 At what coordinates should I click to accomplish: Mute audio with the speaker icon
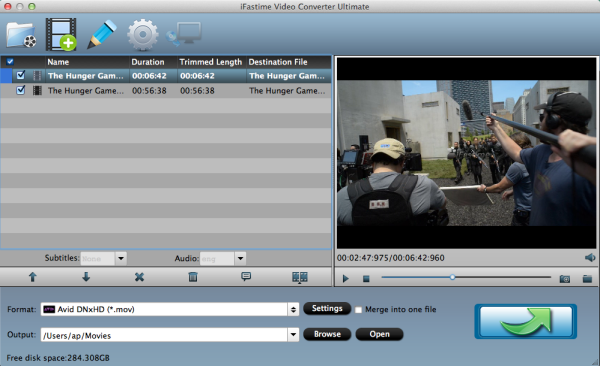(590, 258)
